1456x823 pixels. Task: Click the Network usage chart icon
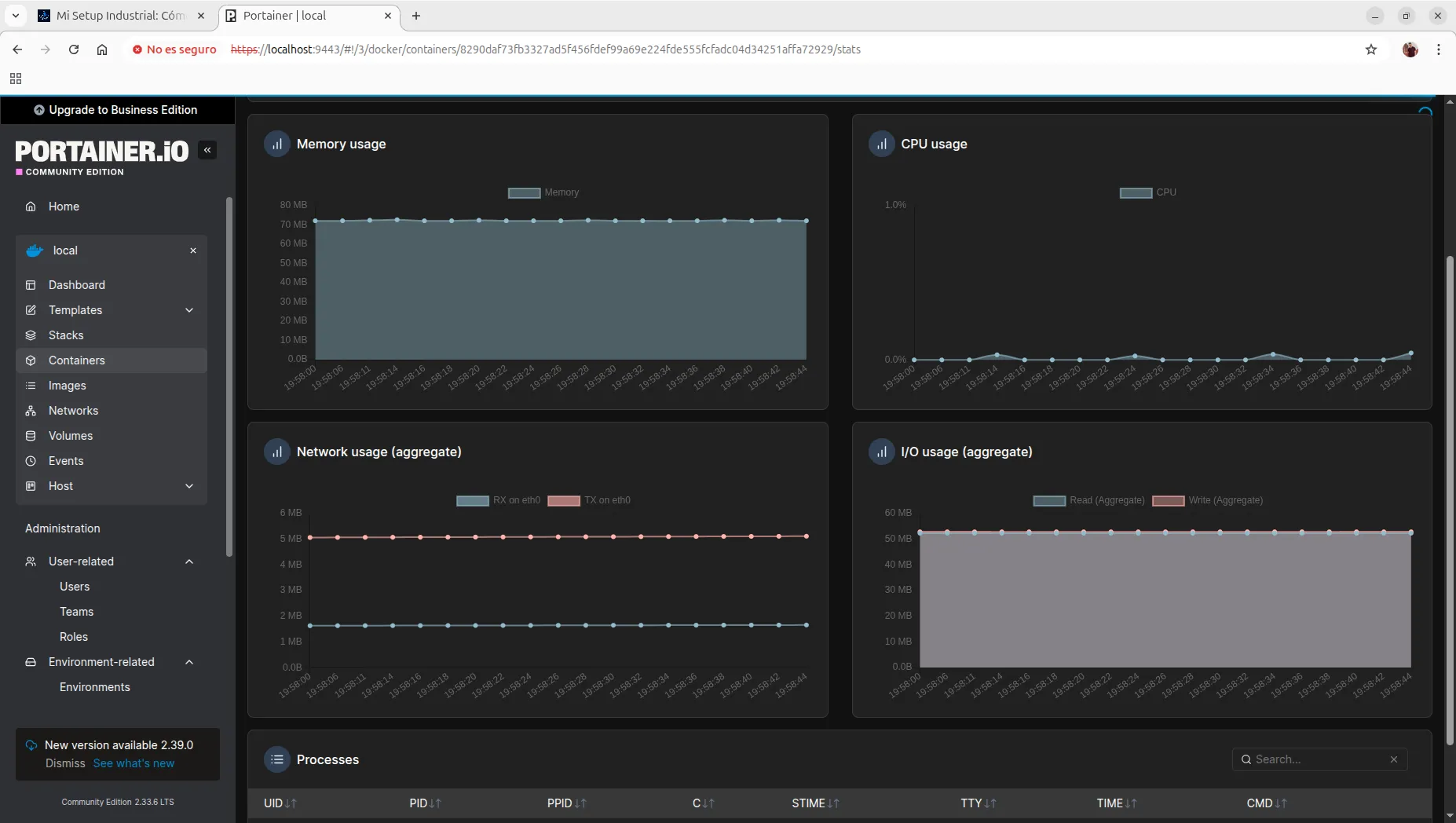pos(277,452)
